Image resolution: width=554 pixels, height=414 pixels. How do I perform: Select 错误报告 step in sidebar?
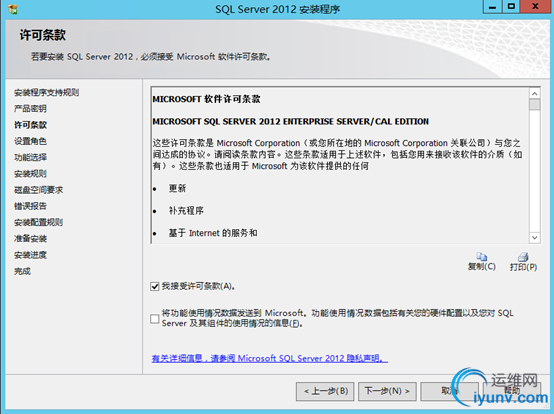tap(30, 206)
